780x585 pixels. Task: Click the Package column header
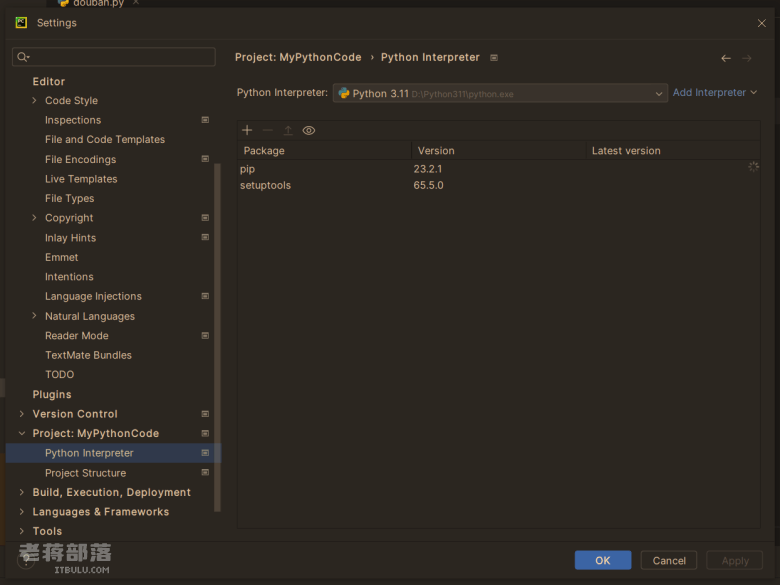pyautogui.click(x=324, y=151)
